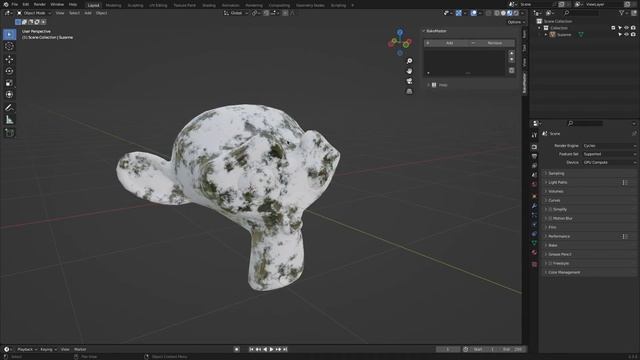This screenshot has height=360, width=640.
Task: Expand the Light Paths panel
Action: [x=590, y=182]
